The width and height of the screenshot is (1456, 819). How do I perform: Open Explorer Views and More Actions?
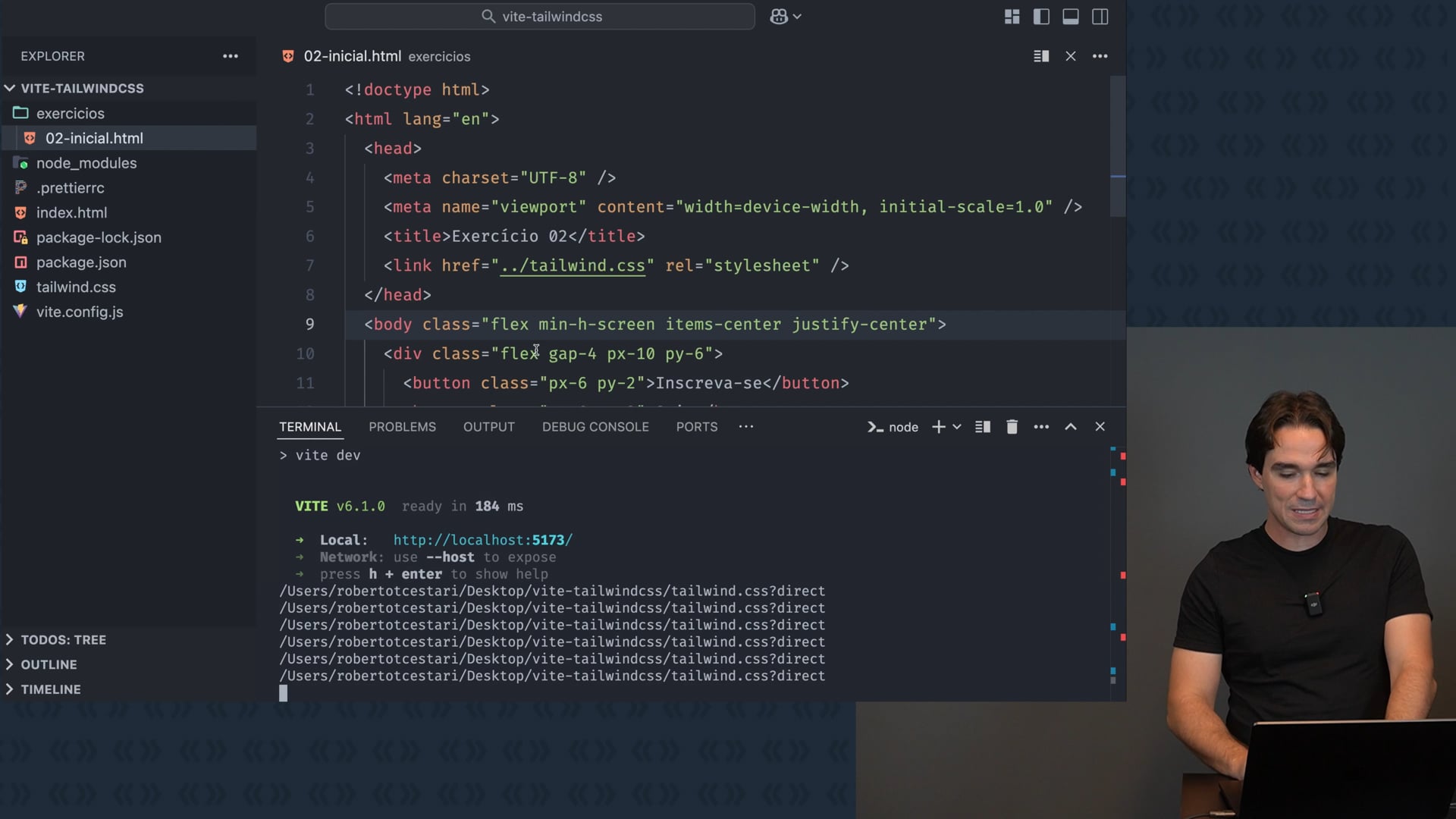pos(231,56)
